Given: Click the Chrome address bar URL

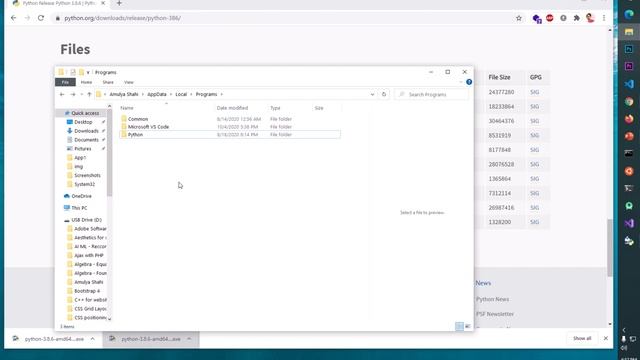Looking at the screenshot, I should [x=122, y=18].
